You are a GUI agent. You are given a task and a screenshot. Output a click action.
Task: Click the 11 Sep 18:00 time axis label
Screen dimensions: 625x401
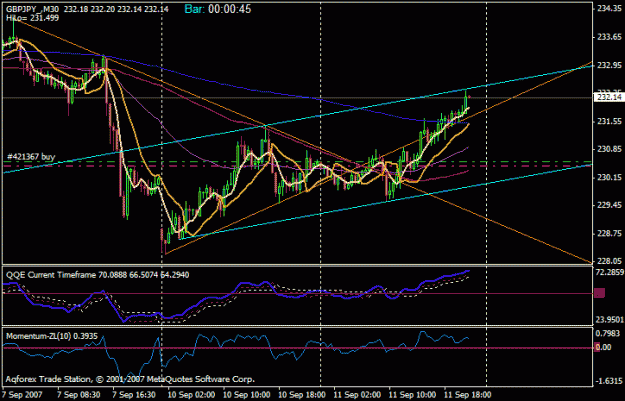click(468, 395)
